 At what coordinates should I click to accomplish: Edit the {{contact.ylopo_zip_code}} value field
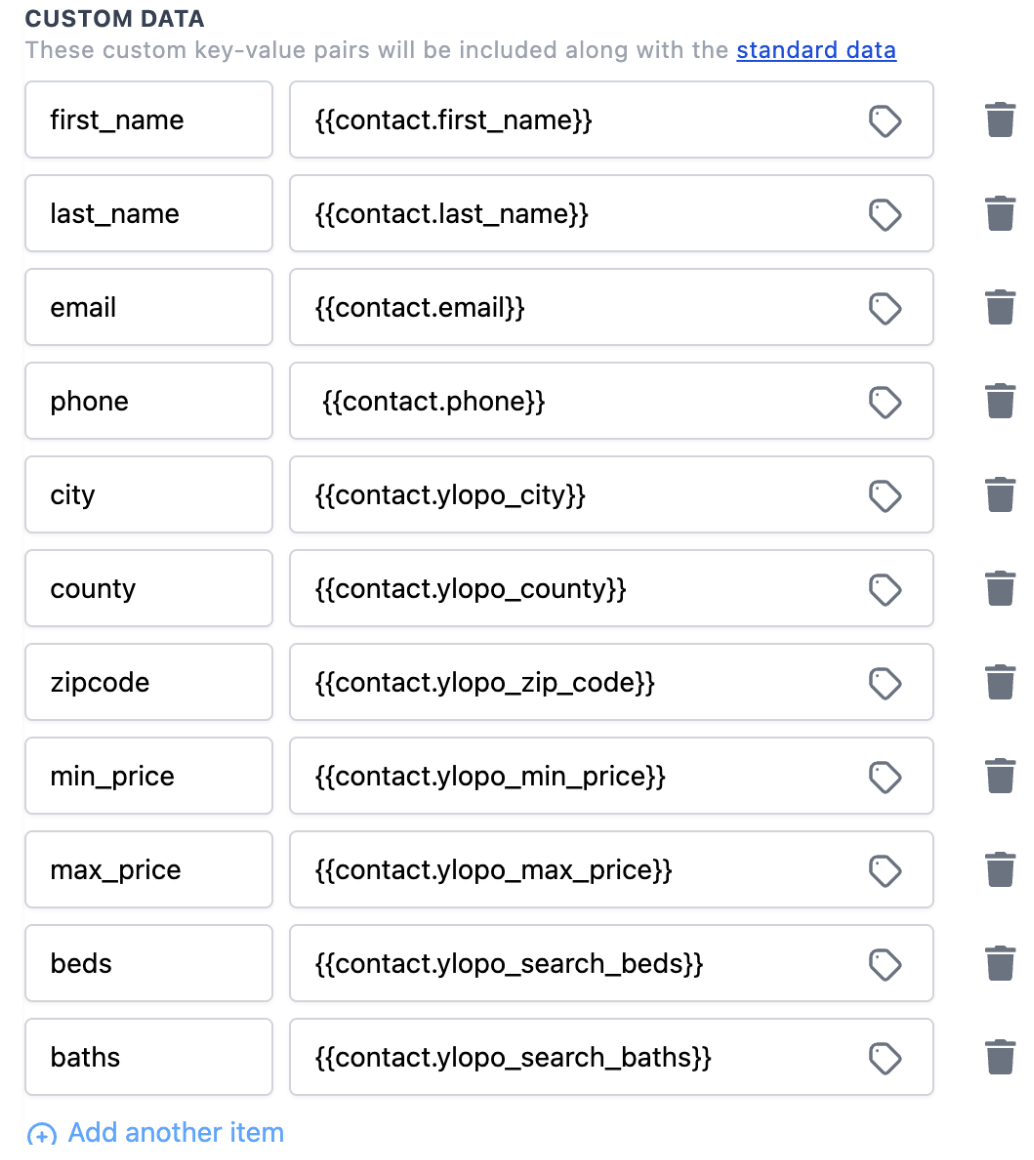point(570,683)
